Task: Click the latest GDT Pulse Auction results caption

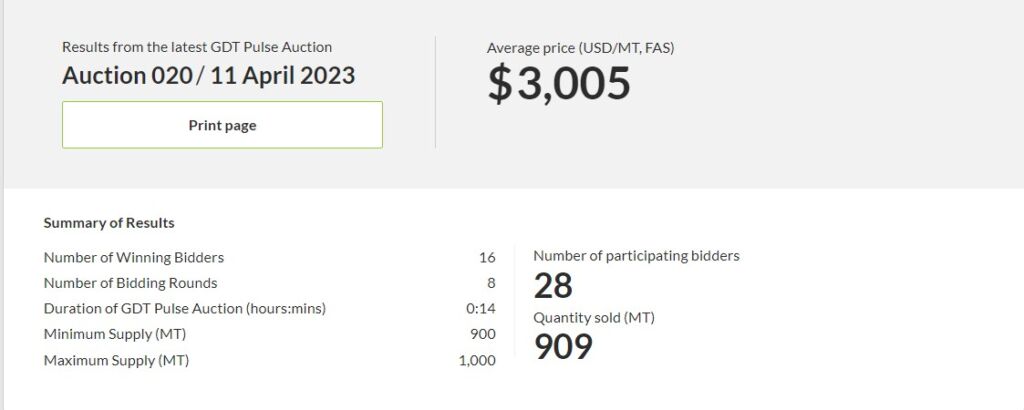Action: pos(197,47)
